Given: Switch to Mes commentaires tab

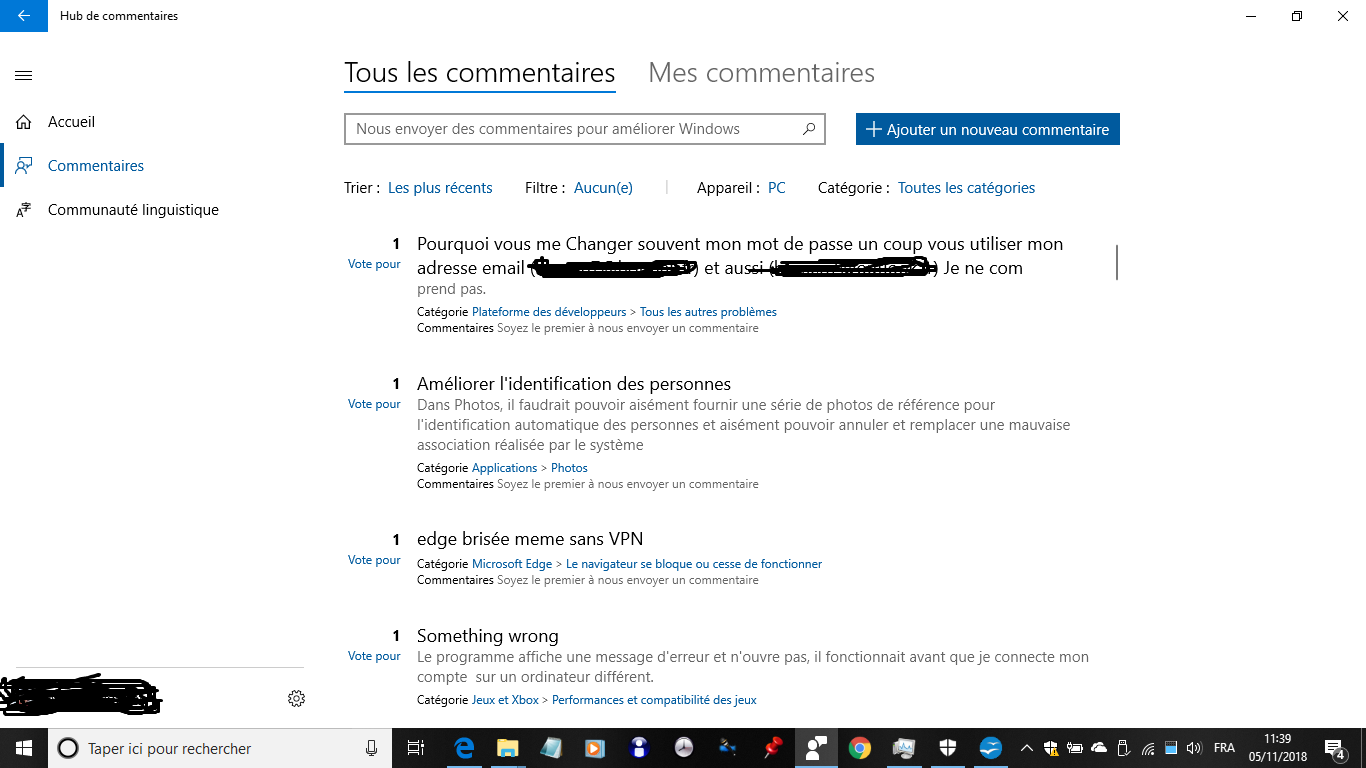Looking at the screenshot, I should [x=762, y=73].
